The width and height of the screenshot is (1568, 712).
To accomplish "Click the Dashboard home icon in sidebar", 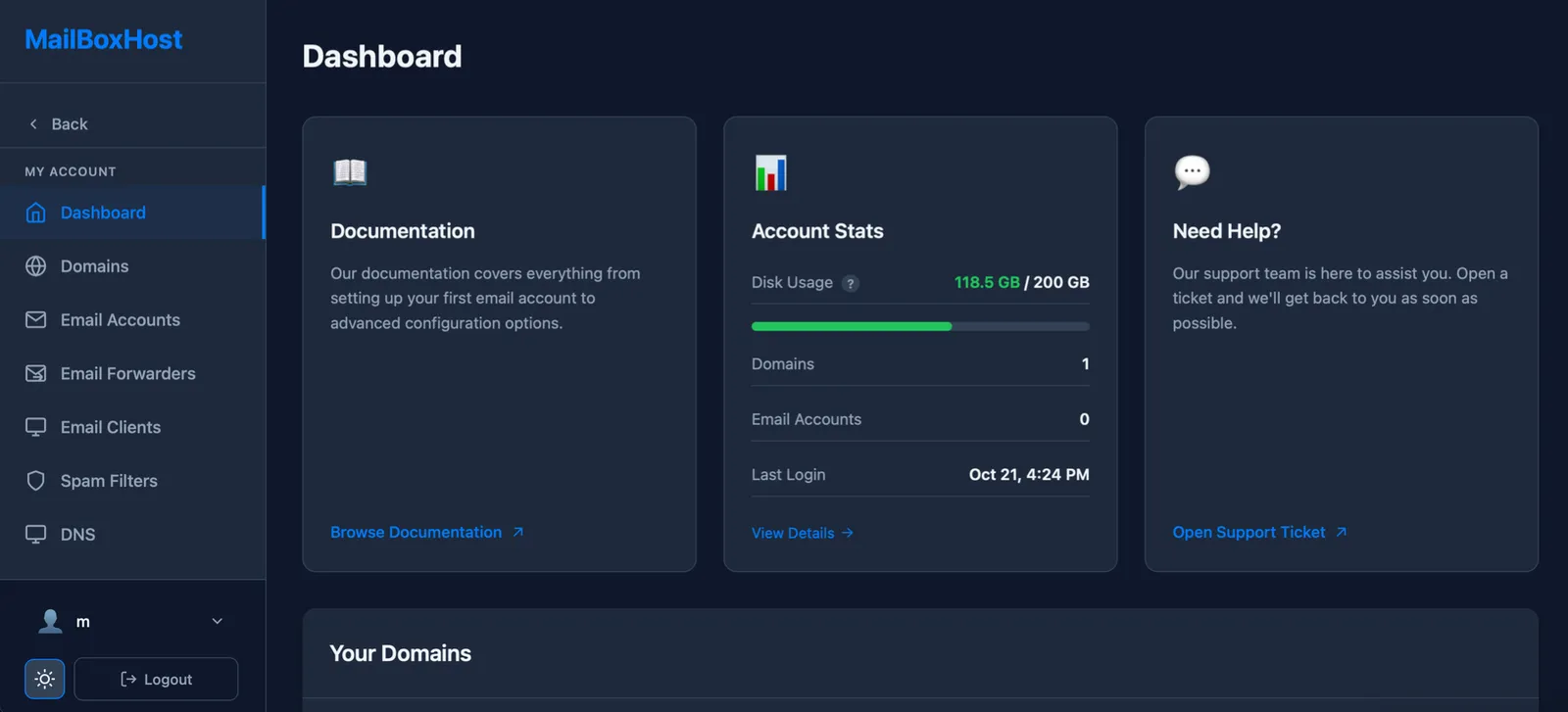I will point(36,213).
